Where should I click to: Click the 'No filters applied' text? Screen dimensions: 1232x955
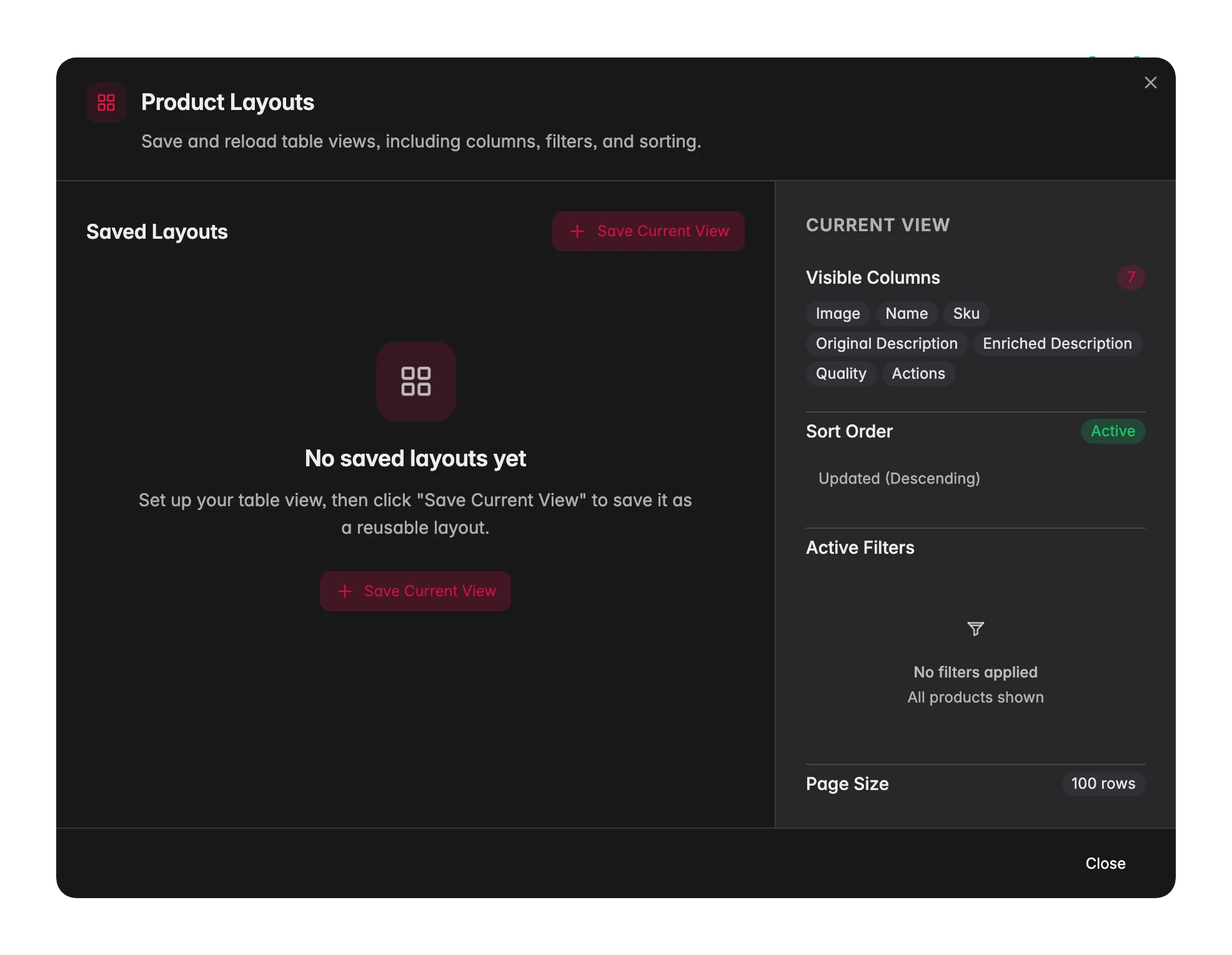[975, 672]
